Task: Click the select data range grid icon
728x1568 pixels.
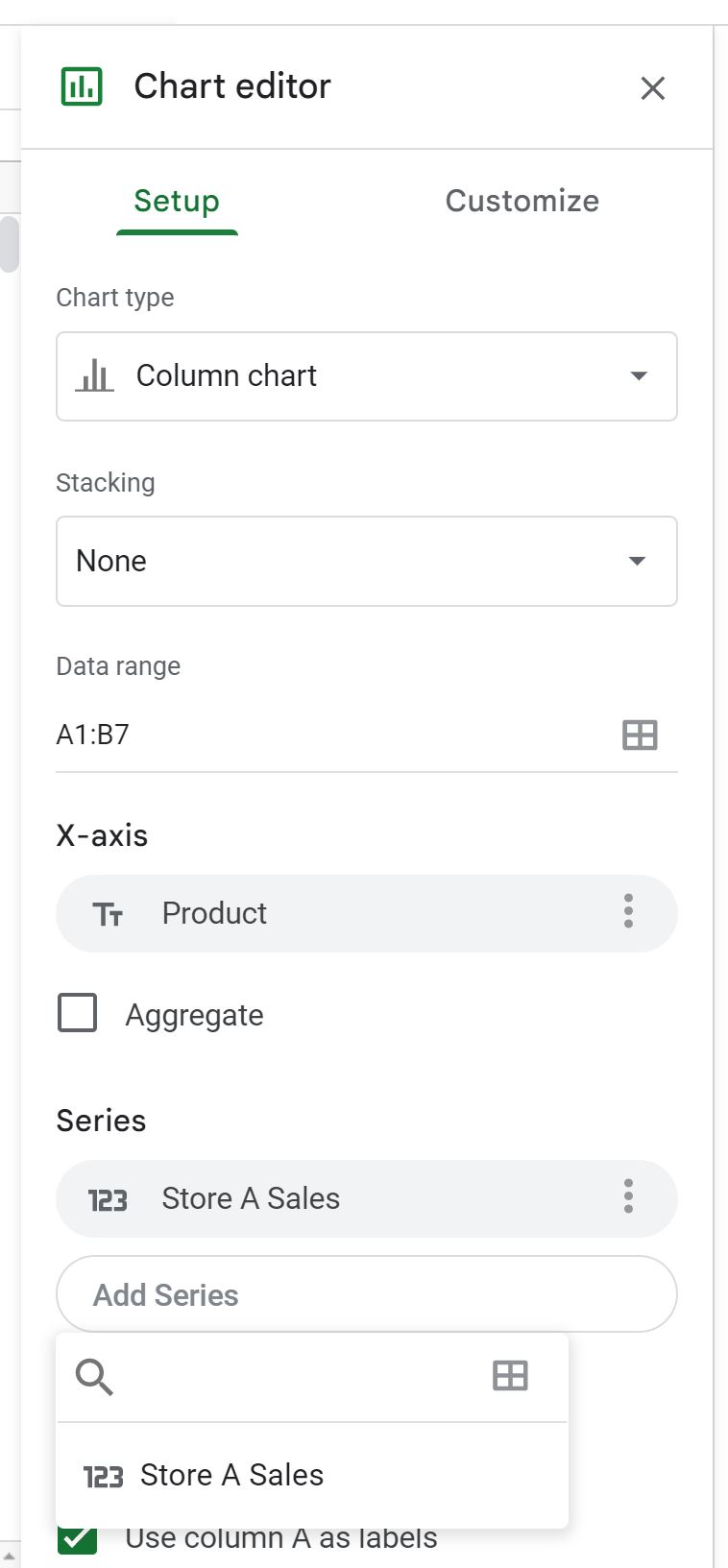Action: click(x=640, y=735)
